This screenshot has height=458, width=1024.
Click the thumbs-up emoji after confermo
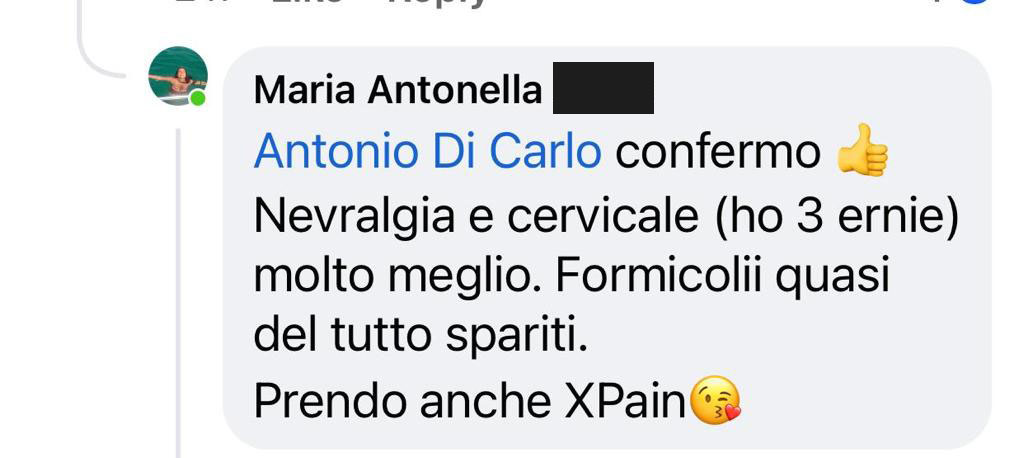862,150
